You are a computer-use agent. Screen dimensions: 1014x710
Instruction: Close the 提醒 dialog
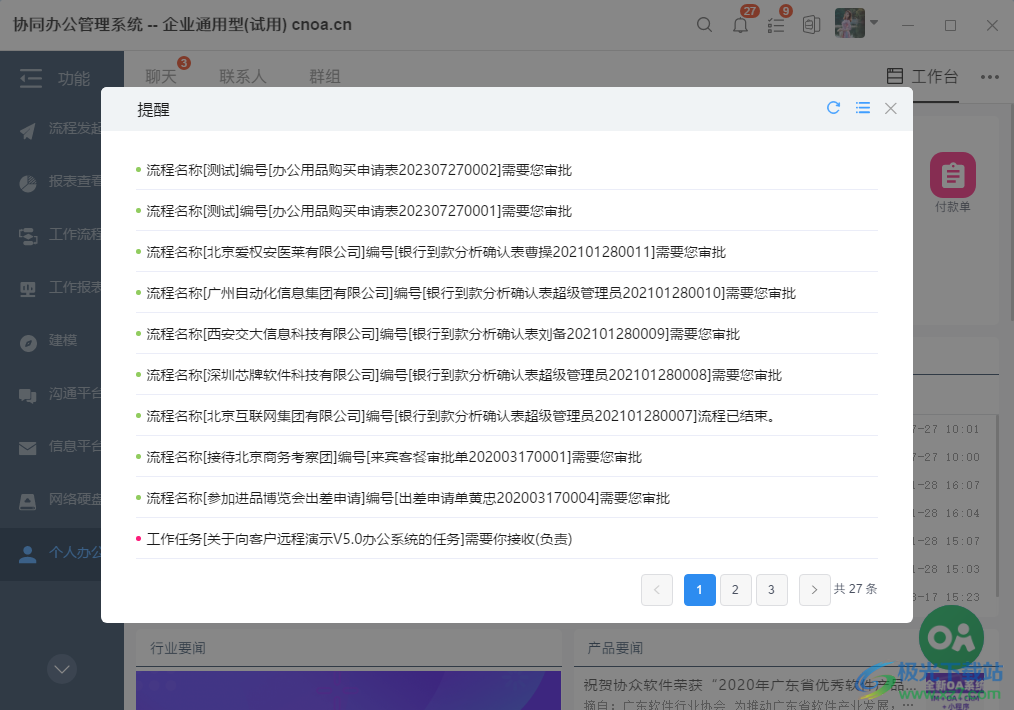(x=890, y=109)
